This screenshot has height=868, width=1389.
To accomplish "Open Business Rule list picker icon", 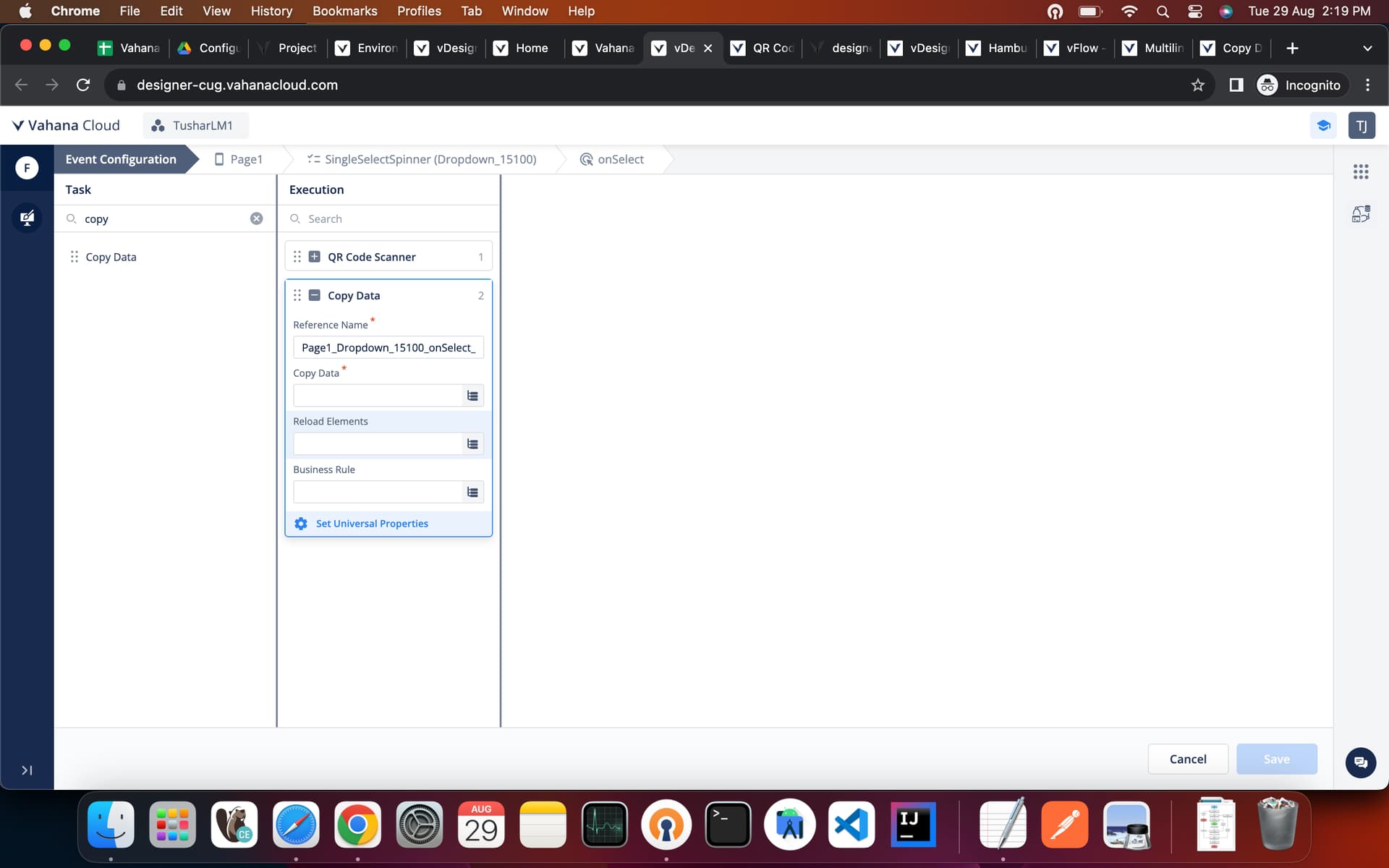I will (x=472, y=493).
